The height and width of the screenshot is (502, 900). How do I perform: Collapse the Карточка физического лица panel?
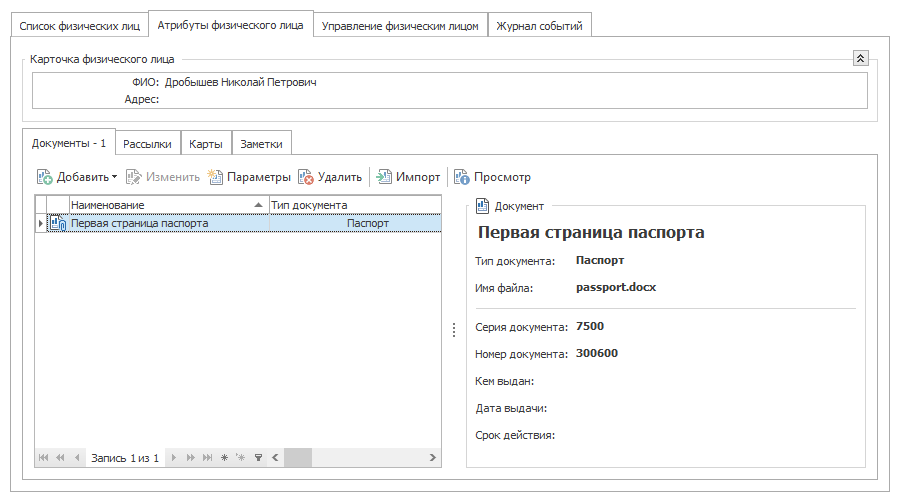tap(860, 58)
